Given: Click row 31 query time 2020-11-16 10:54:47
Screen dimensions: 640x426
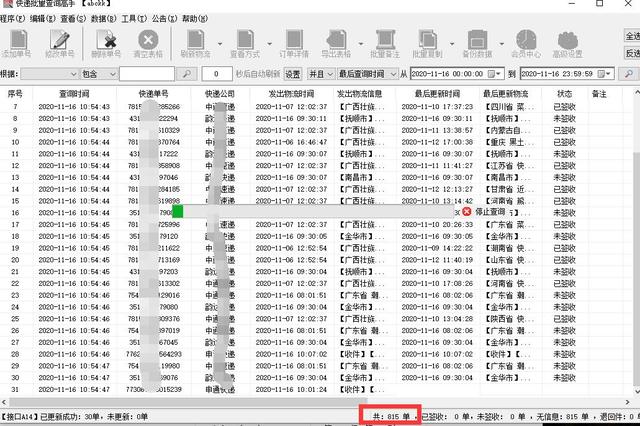Looking at the screenshot, I should click(74, 390).
